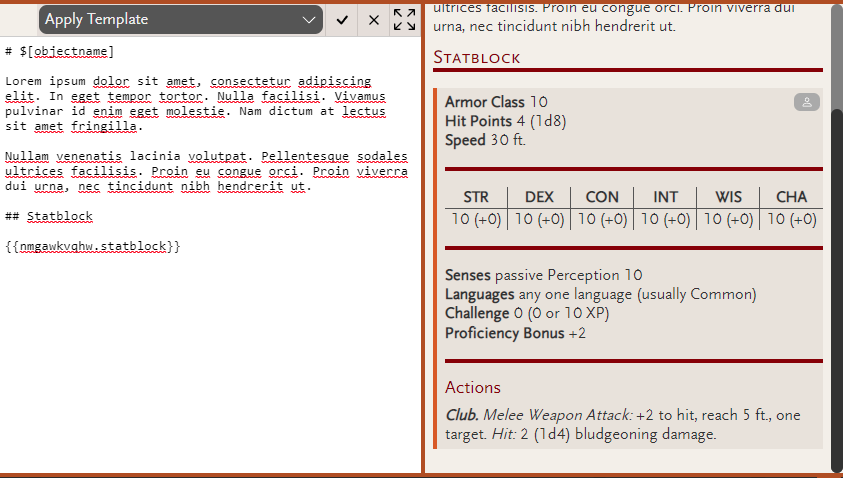Image resolution: width=843 pixels, height=478 pixels.
Task: Click the ## Statblock line in the editor
Action: pyautogui.click(x=49, y=216)
